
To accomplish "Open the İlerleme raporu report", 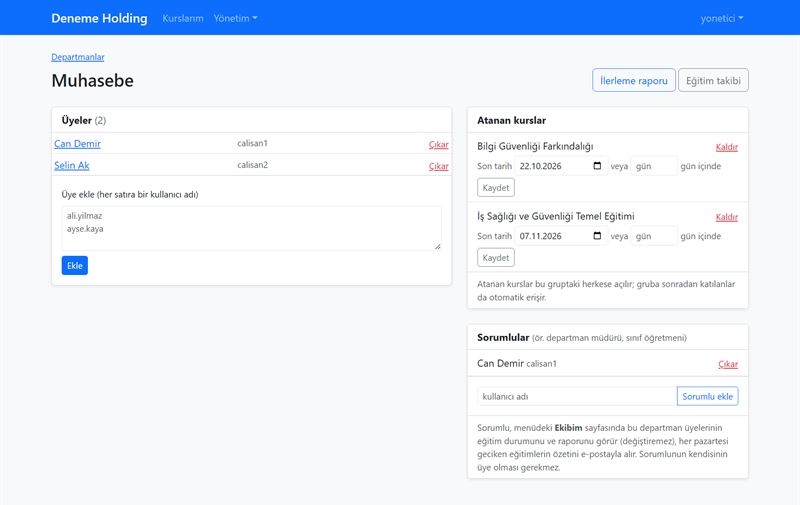I will 634,81.
